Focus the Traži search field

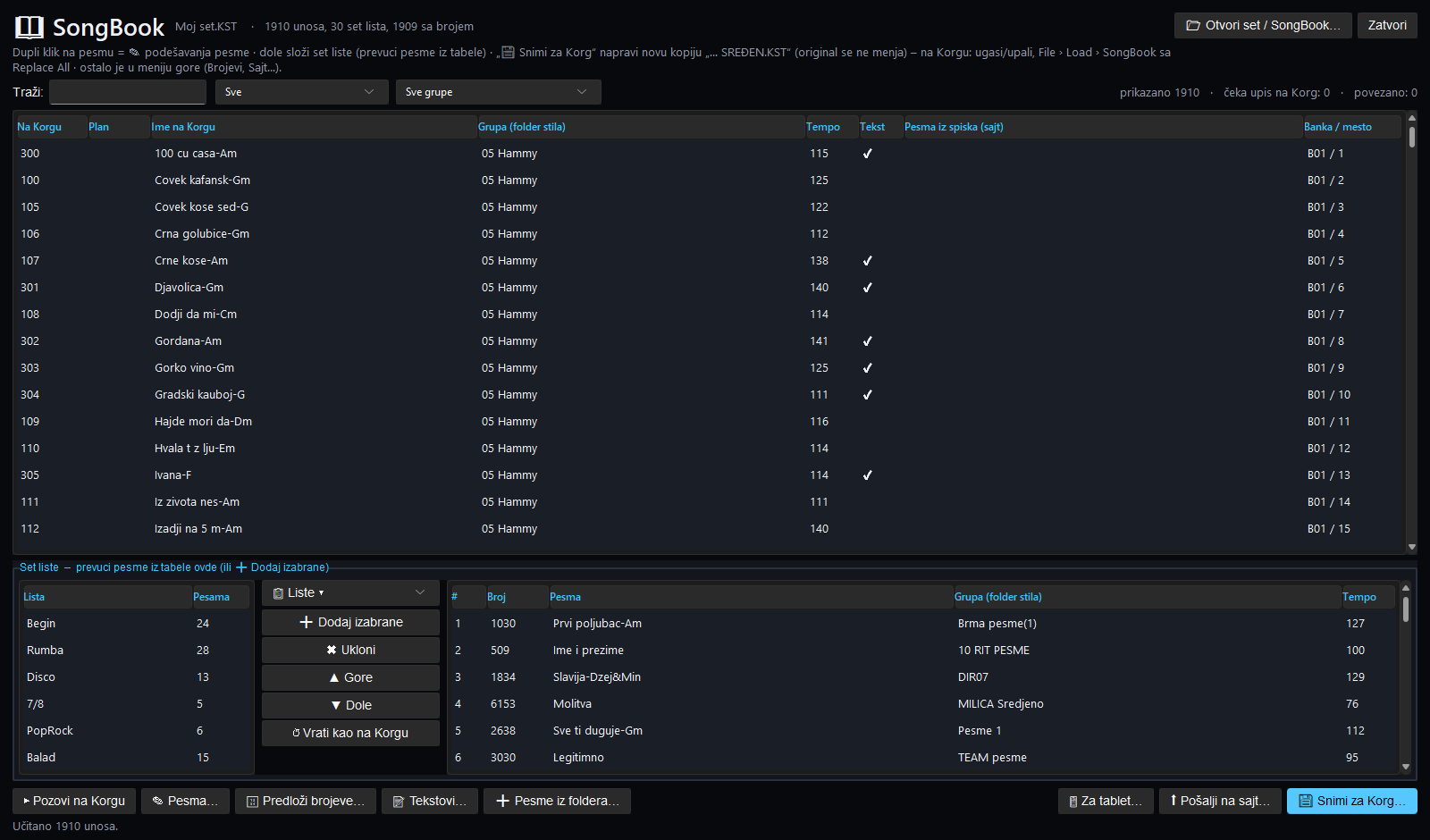click(128, 92)
